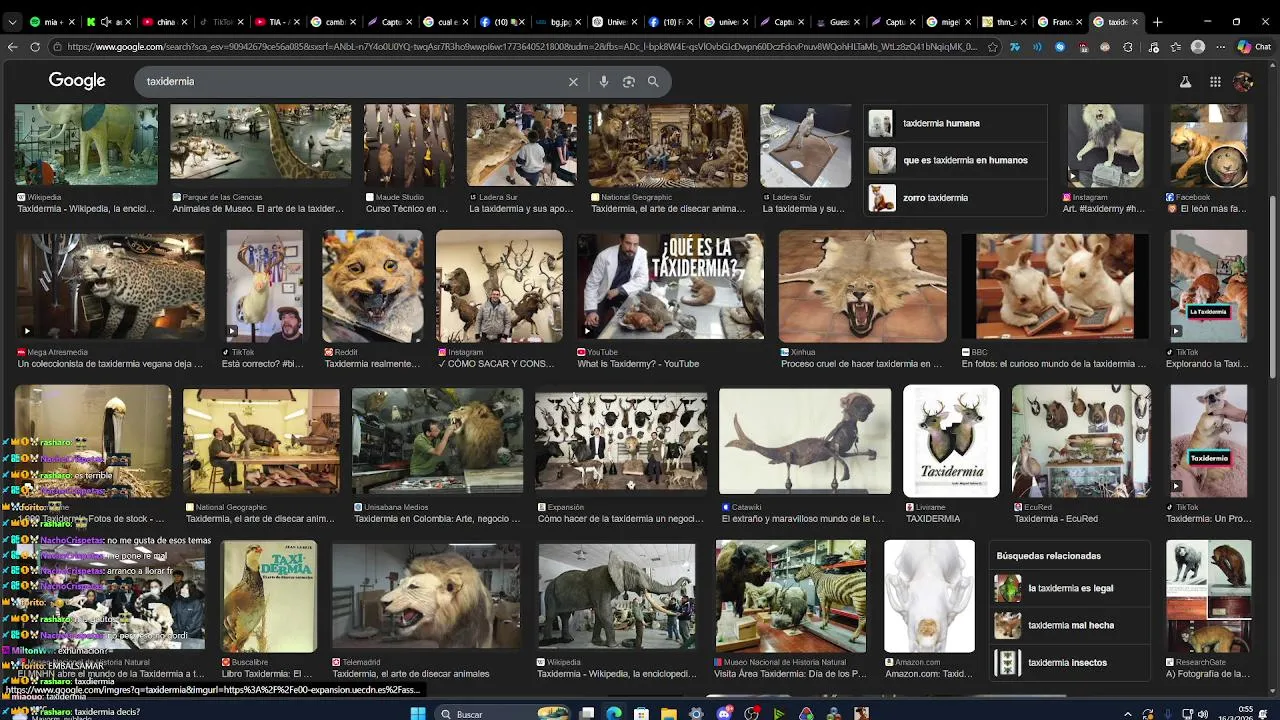
Task: Open the Museo Nacional bison and zebra image
Action: 791,596
